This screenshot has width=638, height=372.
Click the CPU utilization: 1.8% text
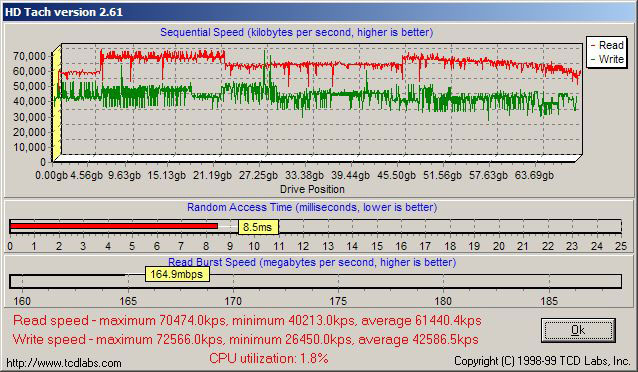[269, 359]
